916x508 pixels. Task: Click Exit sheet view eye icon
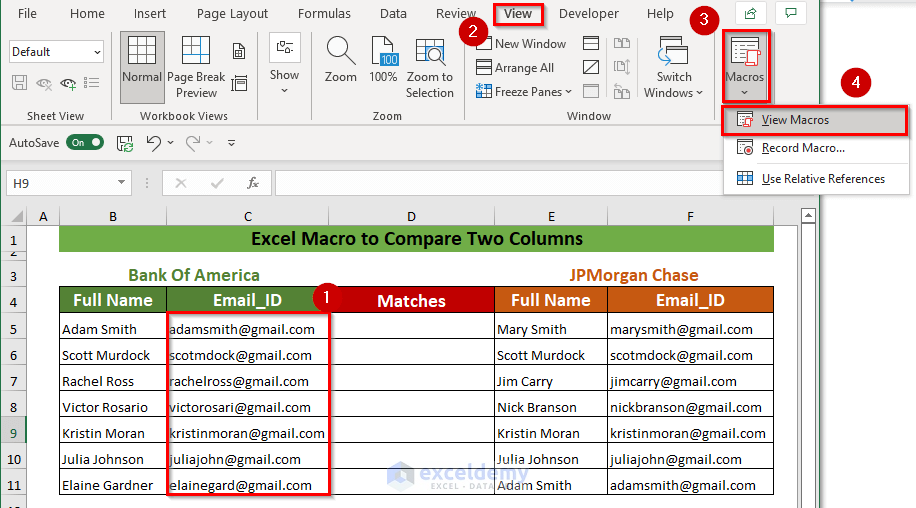[x=44, y=83]
